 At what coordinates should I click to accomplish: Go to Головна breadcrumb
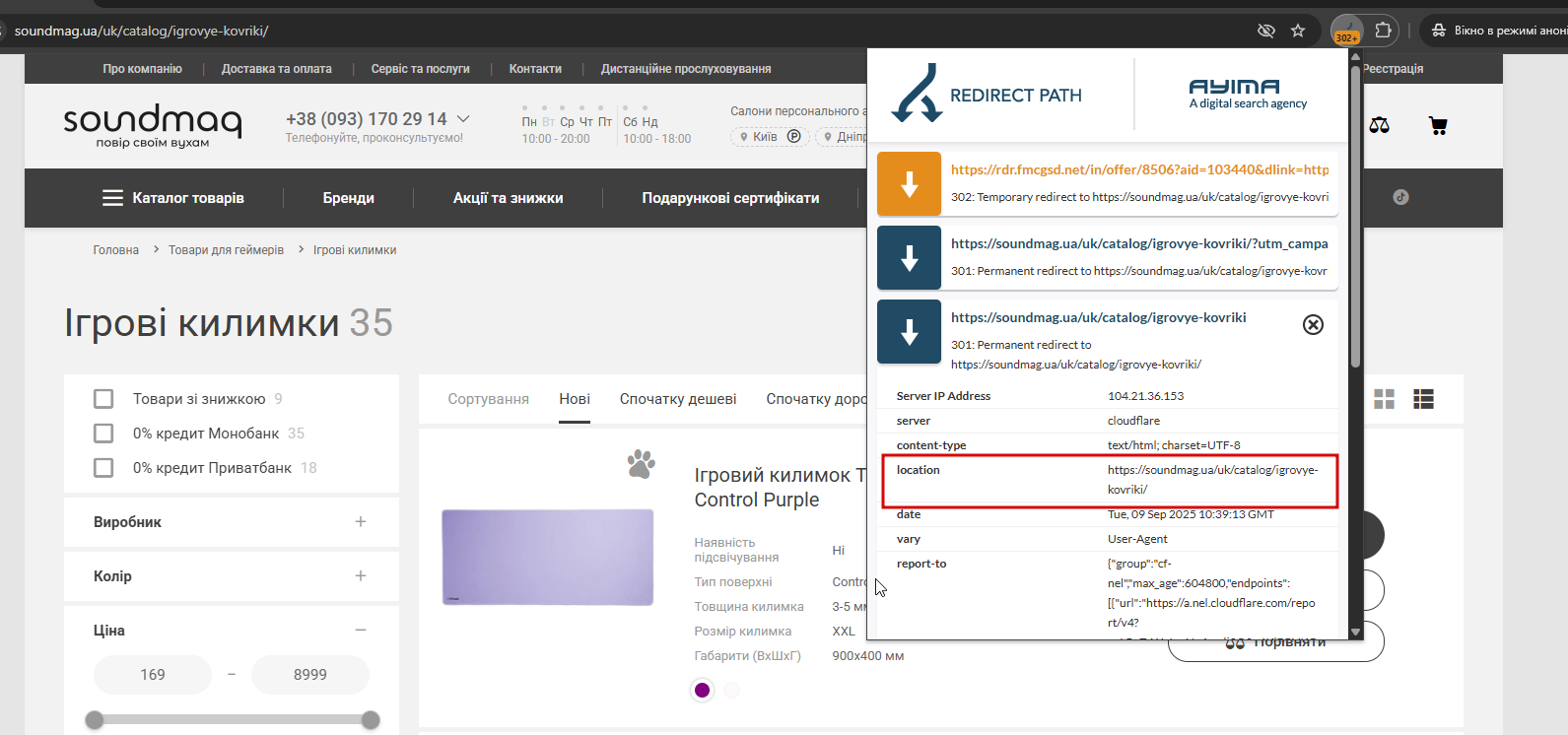(116, 250)
